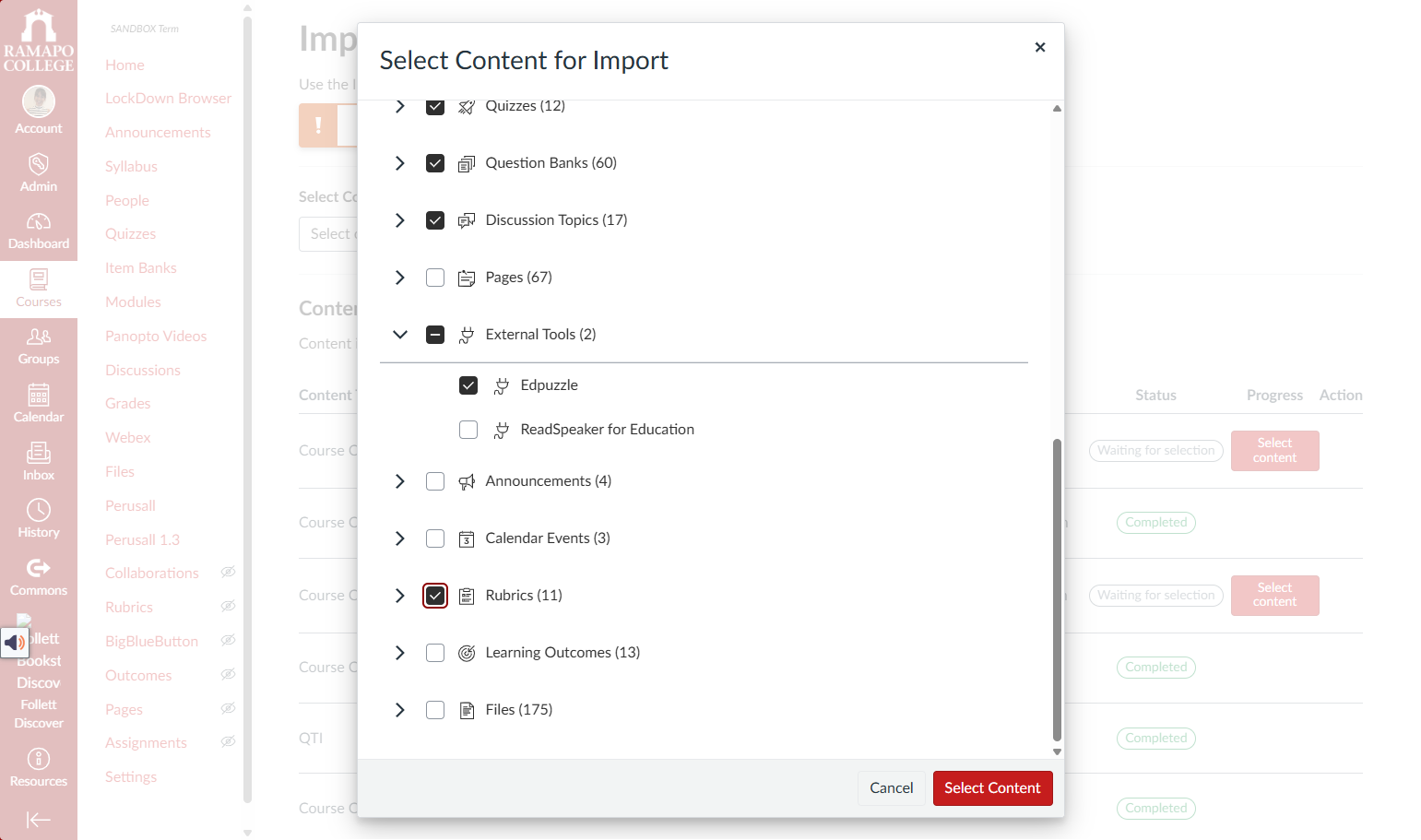
Task: Expand the Calendar Events section
Action: click(400, 538)
